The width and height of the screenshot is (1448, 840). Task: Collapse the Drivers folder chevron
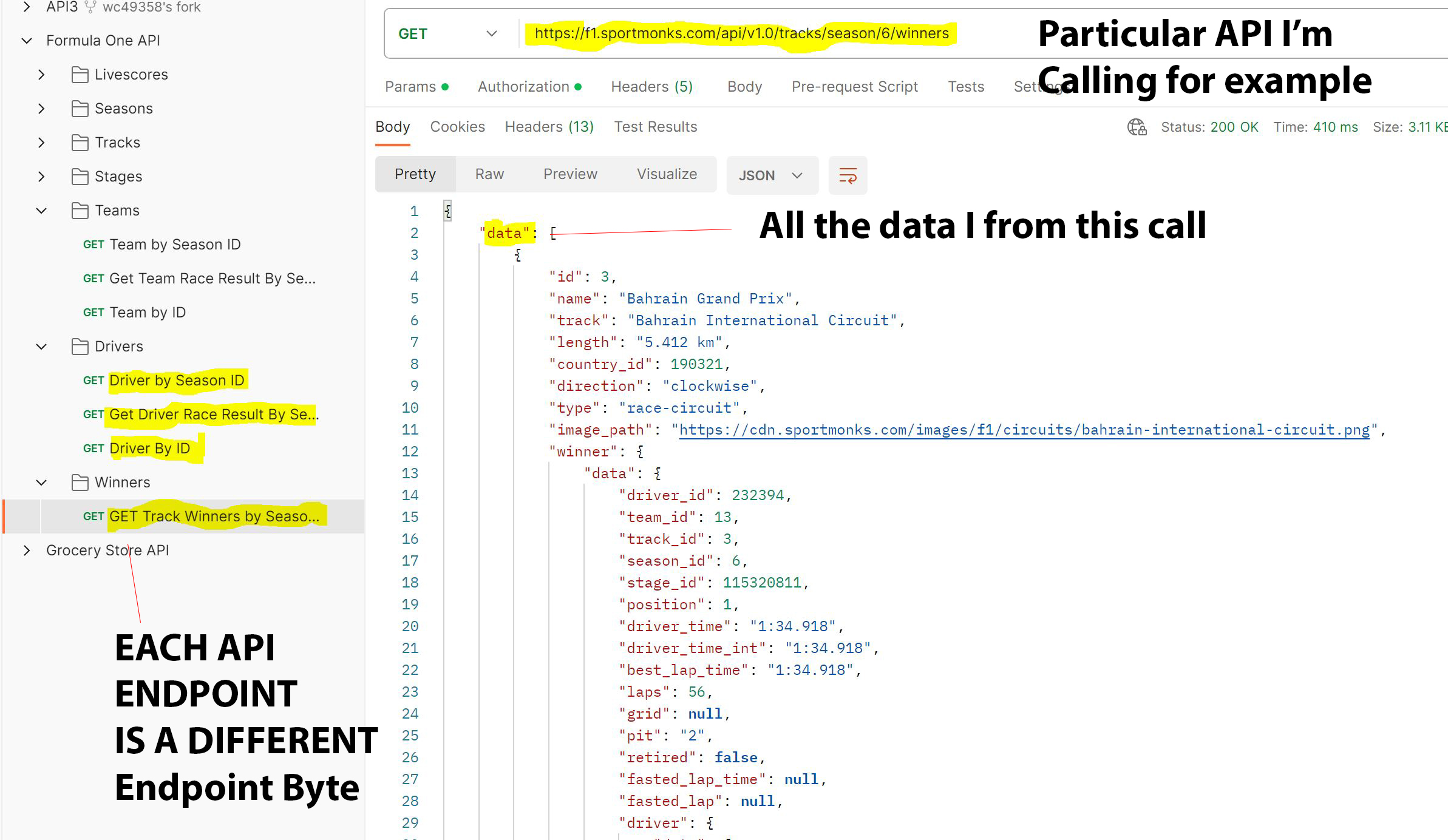[x=41, y=347]
